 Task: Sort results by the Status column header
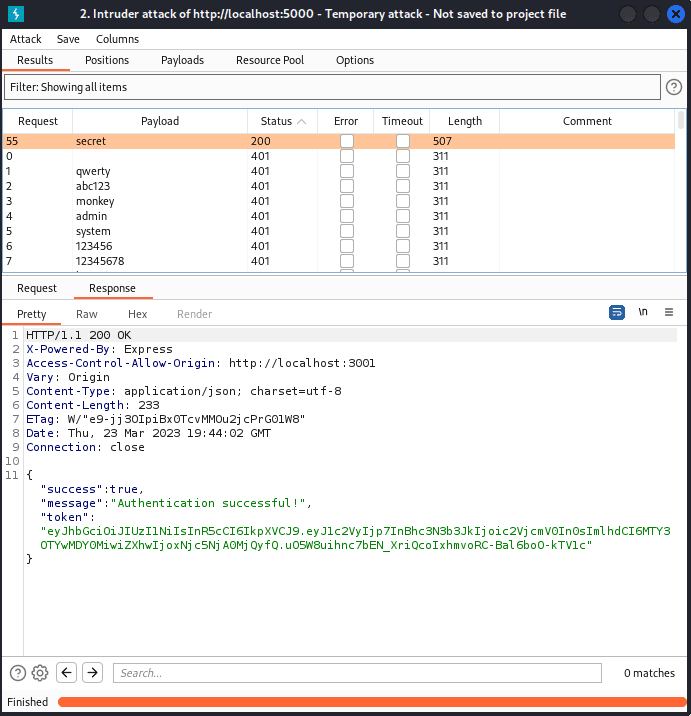point(276,121)
